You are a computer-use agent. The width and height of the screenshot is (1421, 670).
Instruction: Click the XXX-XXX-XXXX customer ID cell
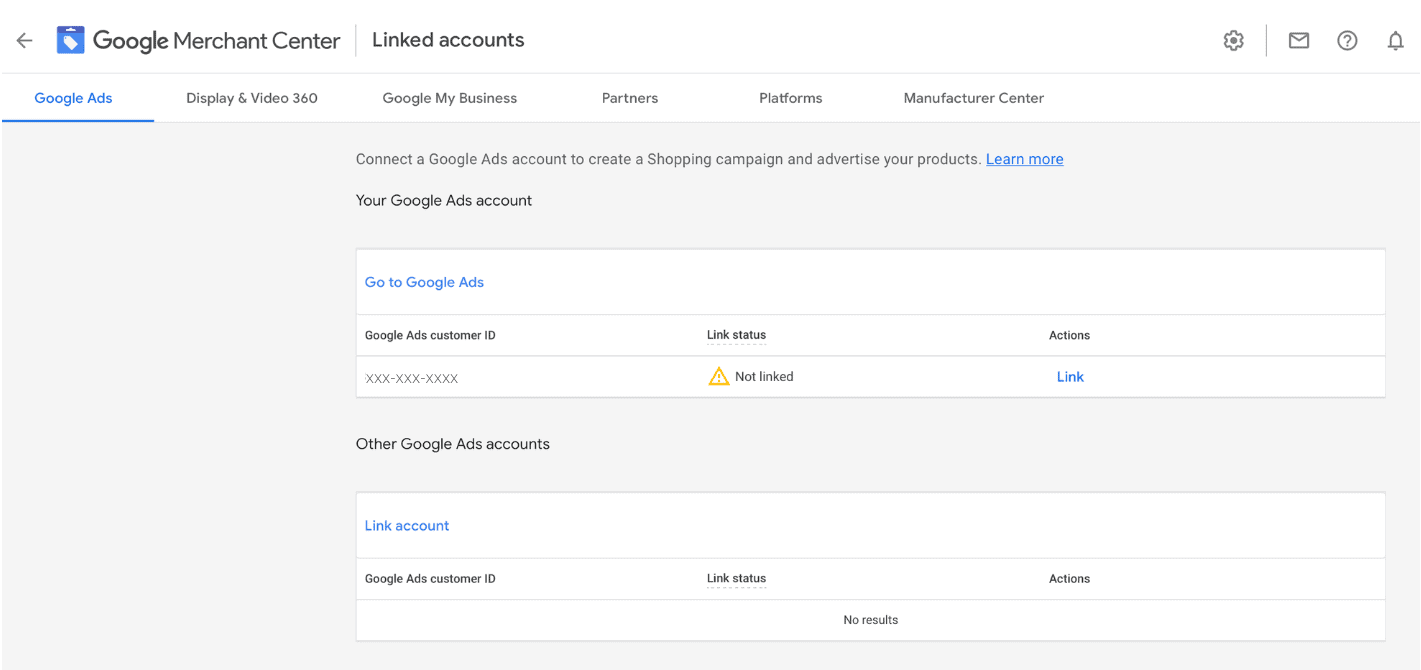[412, 379]
